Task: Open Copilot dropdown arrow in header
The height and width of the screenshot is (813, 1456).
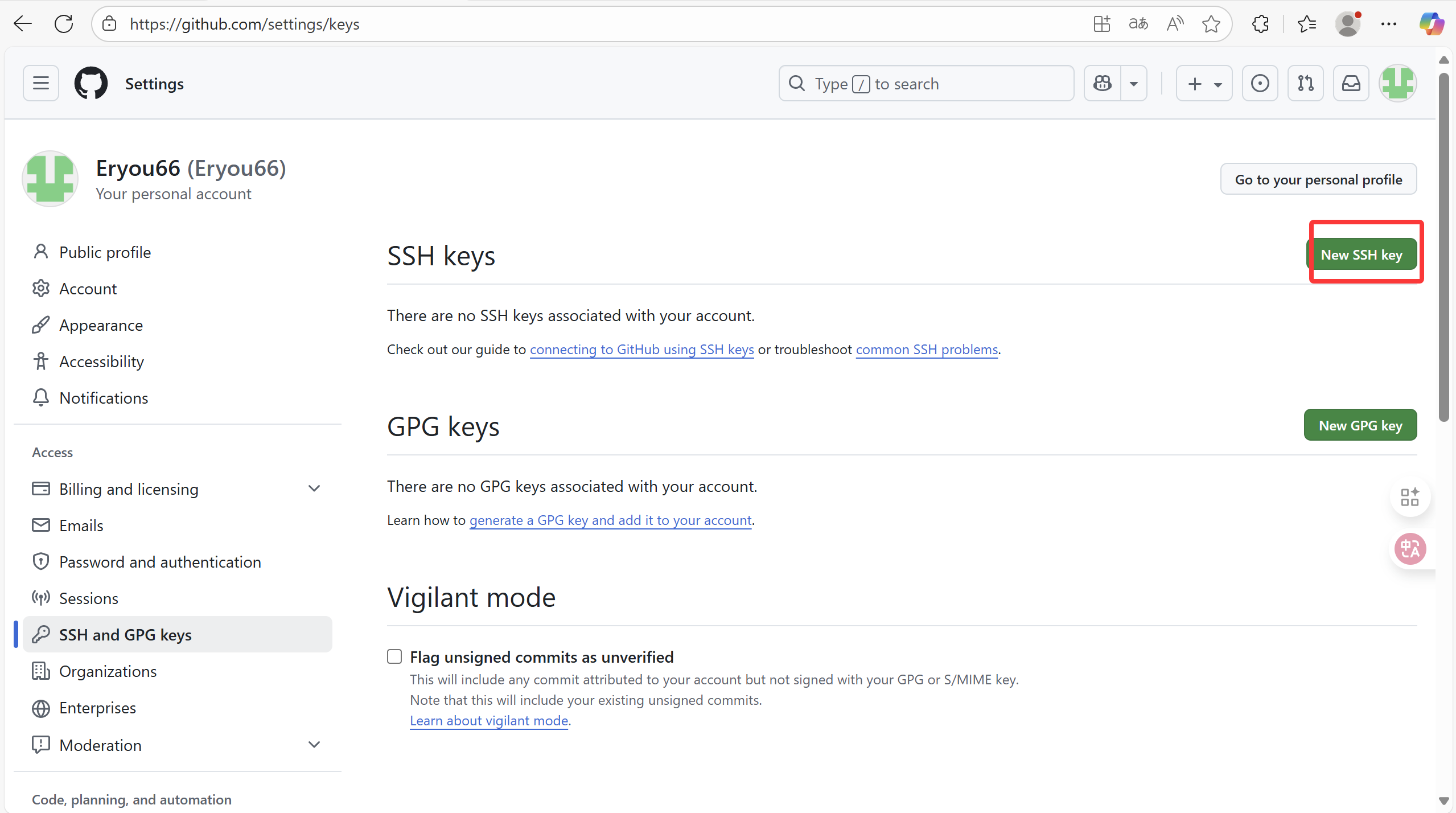Action: click(x=1134, y=84)
